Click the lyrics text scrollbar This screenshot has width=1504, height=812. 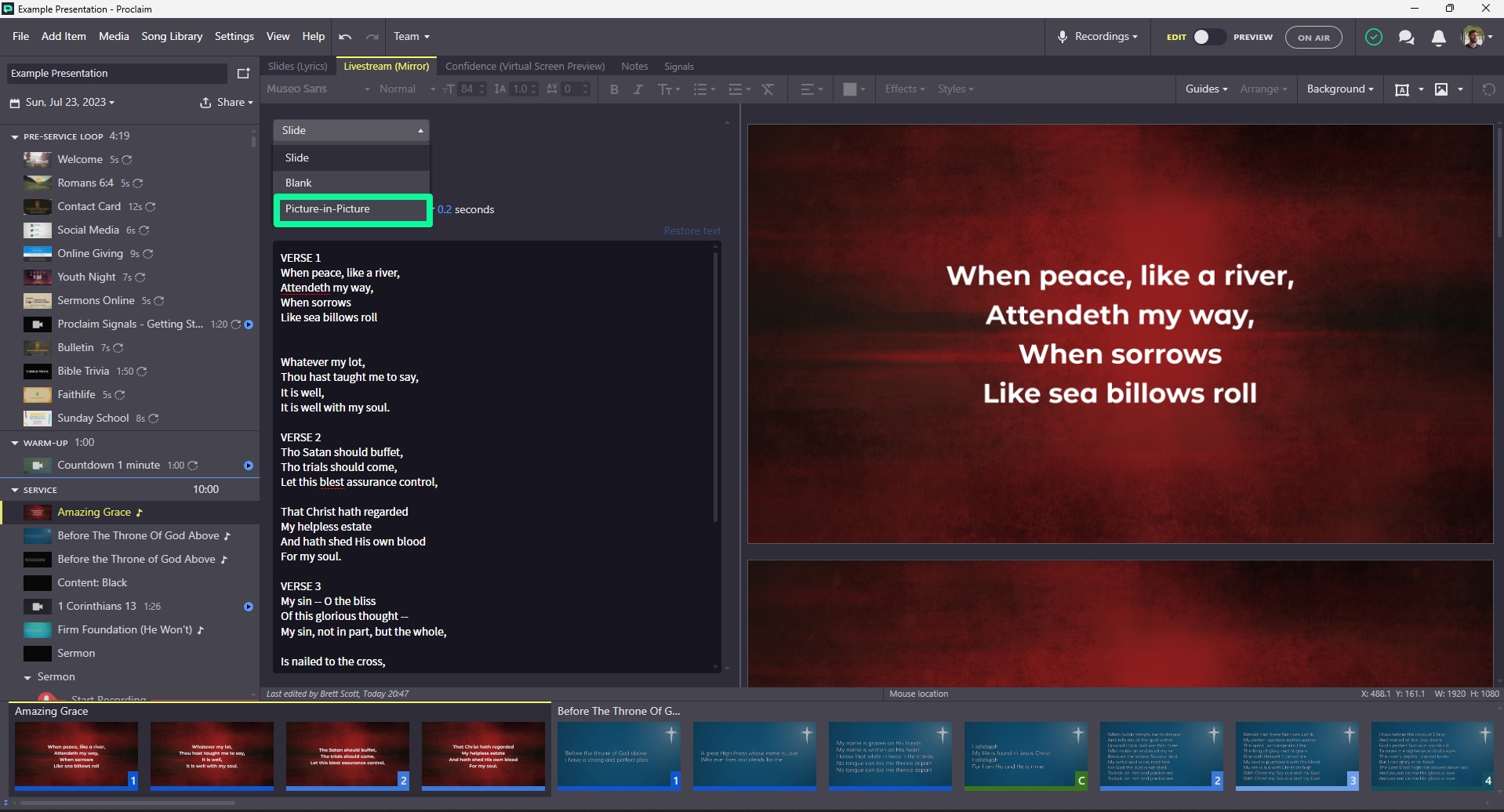coord(714,384)
